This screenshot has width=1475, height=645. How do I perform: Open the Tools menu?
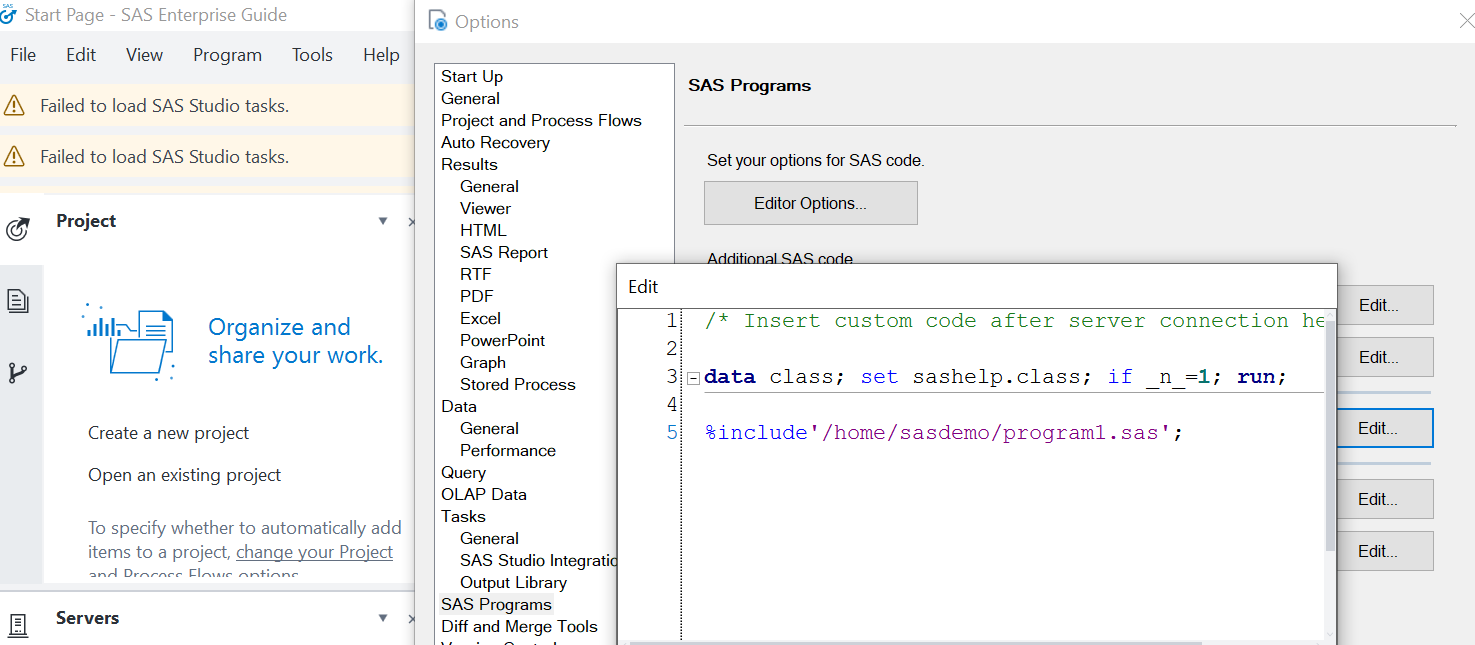[312, 55]
